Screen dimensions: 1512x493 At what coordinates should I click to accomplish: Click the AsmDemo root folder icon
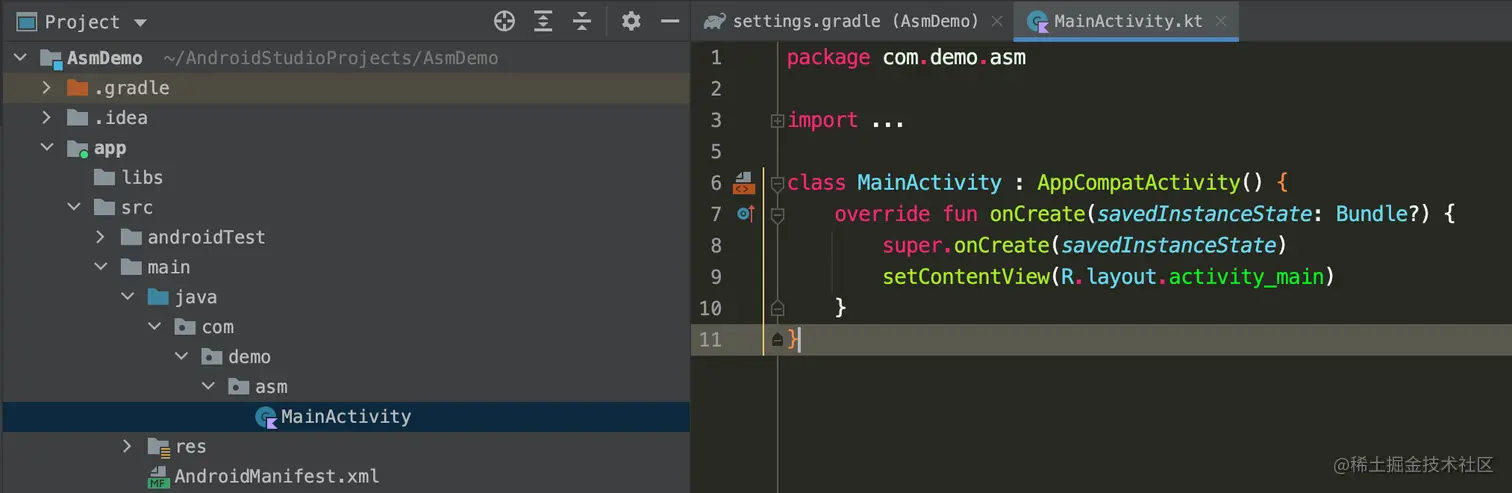[x=51, y=58]
